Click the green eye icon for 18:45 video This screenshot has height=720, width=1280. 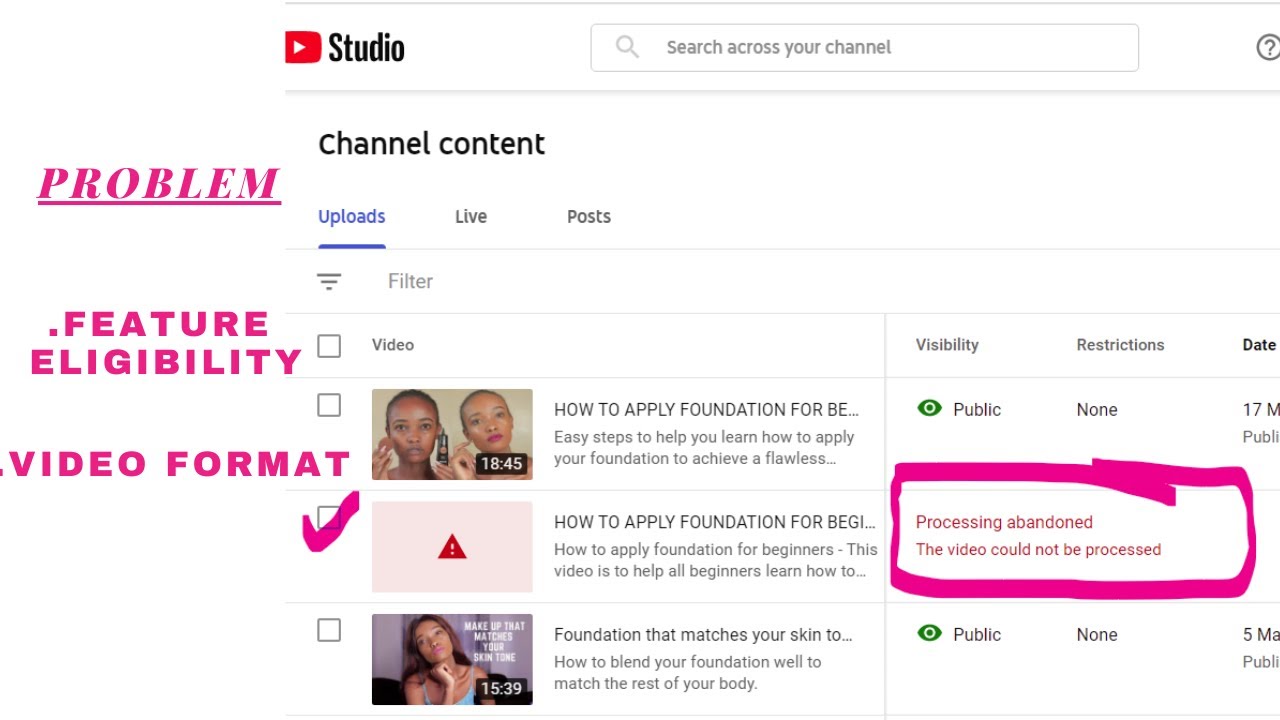pos(930,408)
